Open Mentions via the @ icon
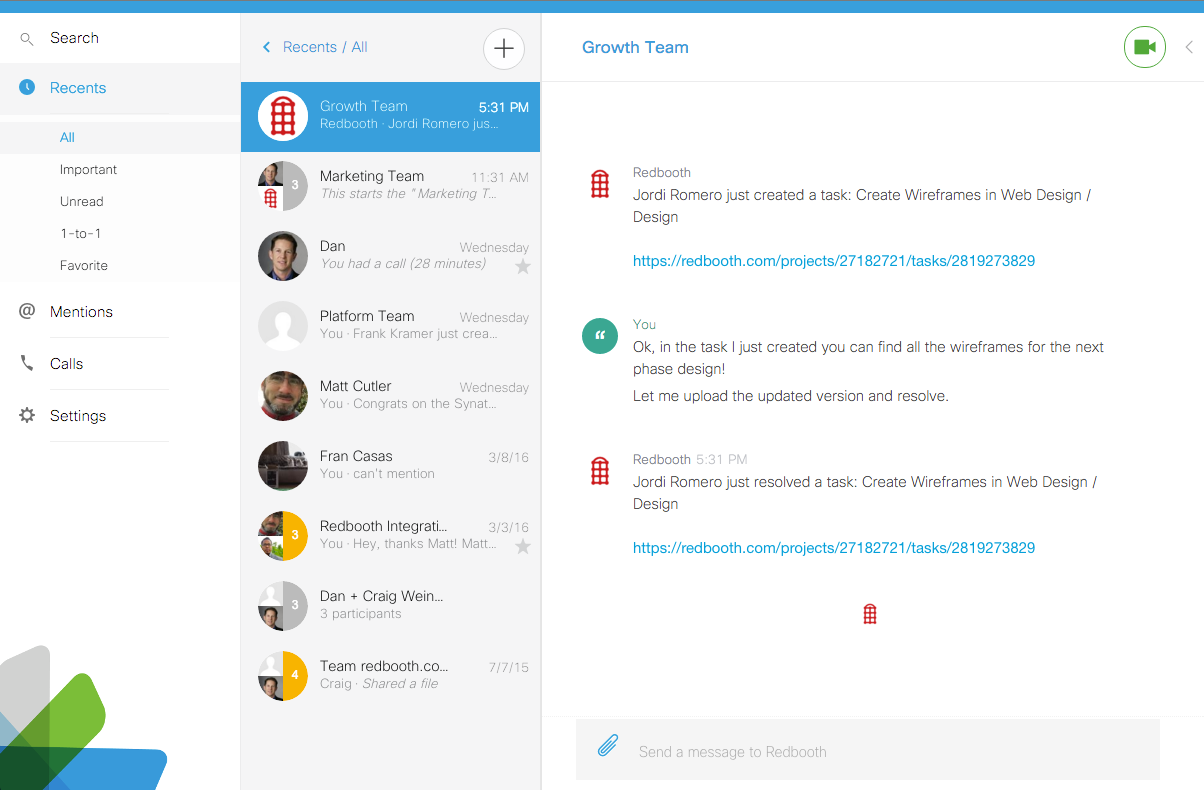This screenshot has width=1204, height=790. click(26, 311)
